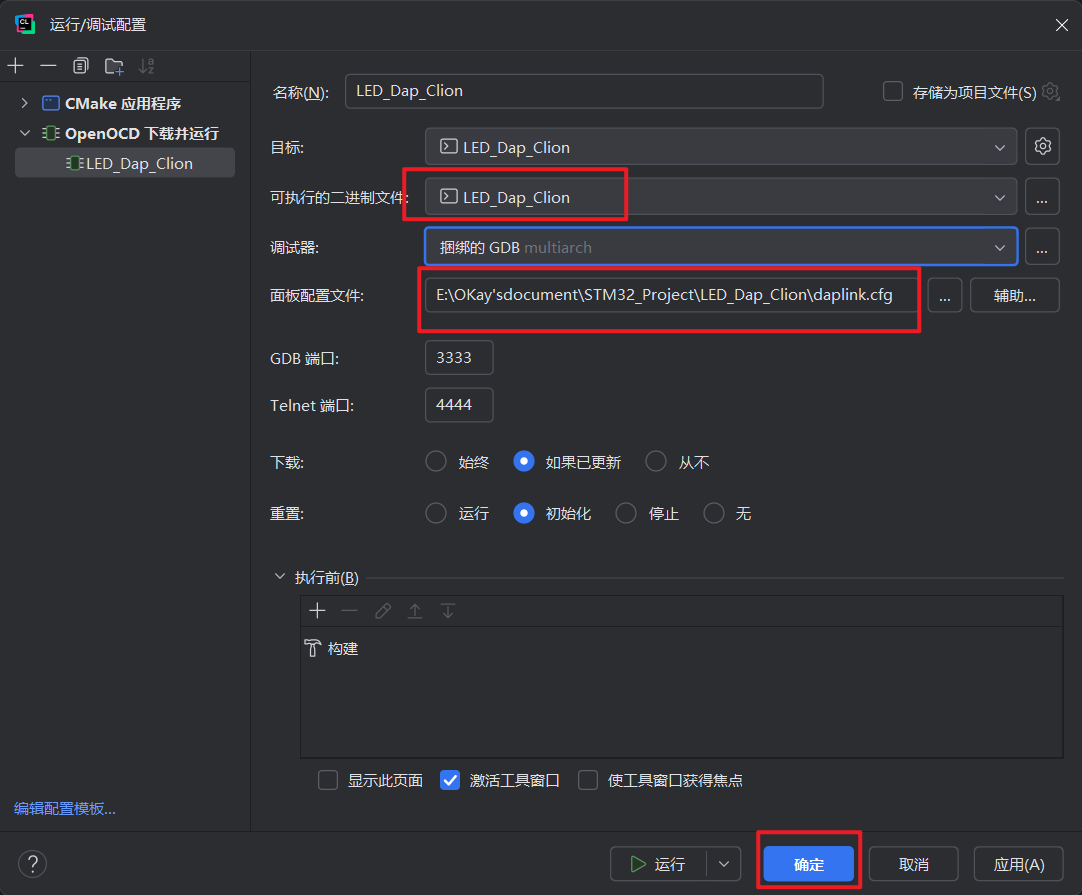Confirm with the 确定 button
This screenshot has height=895, width=1082.
click(809, 864)
